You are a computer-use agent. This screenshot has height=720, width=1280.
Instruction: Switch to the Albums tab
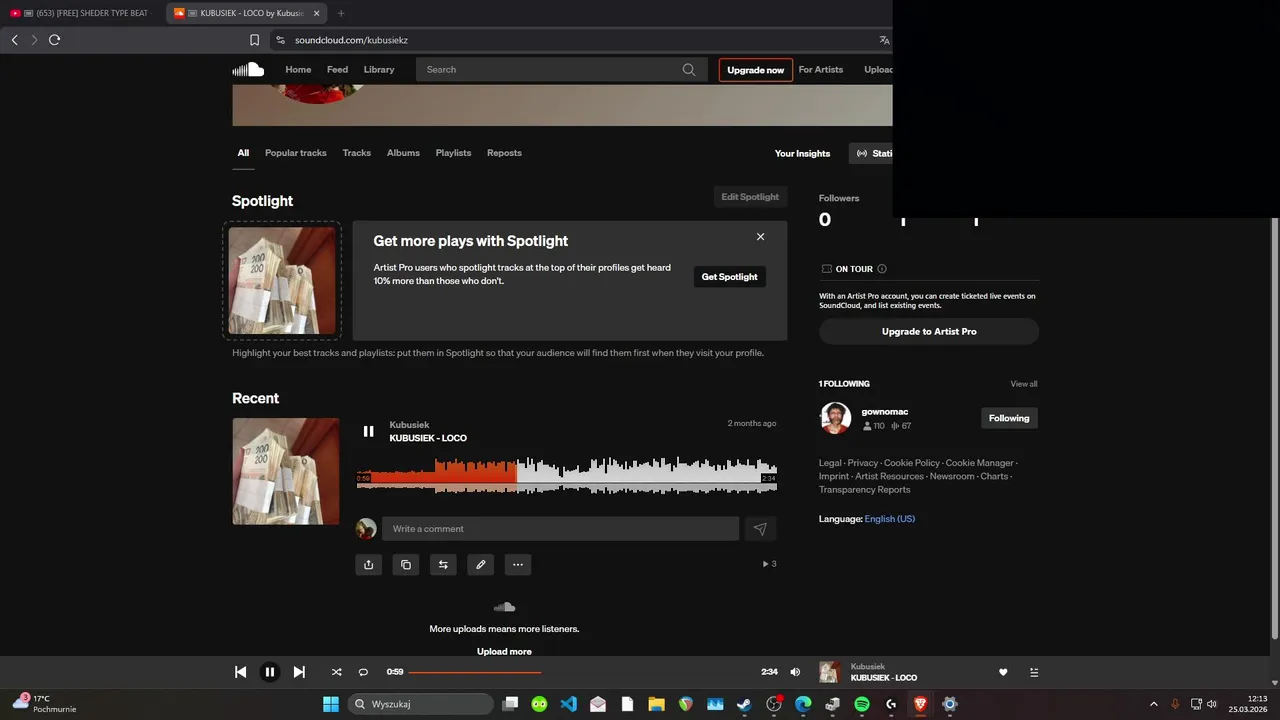pos(403,153)
